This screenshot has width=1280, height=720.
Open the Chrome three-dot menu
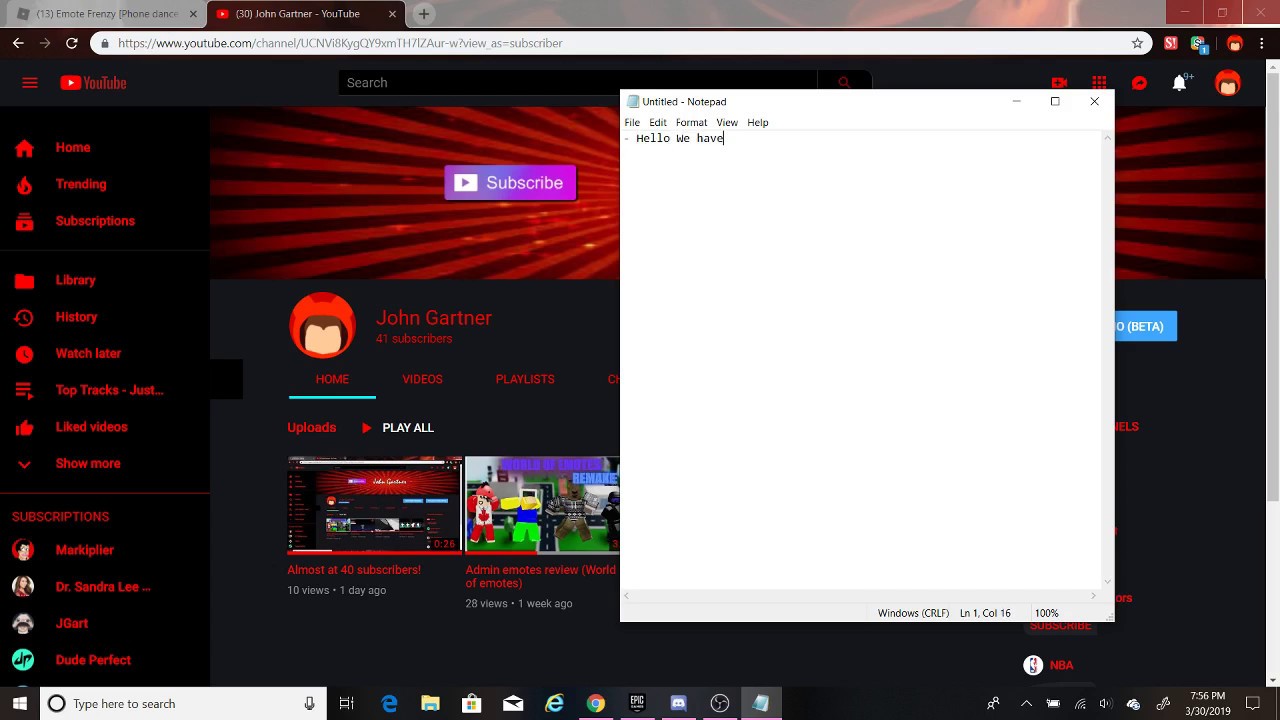point(1262,43)
